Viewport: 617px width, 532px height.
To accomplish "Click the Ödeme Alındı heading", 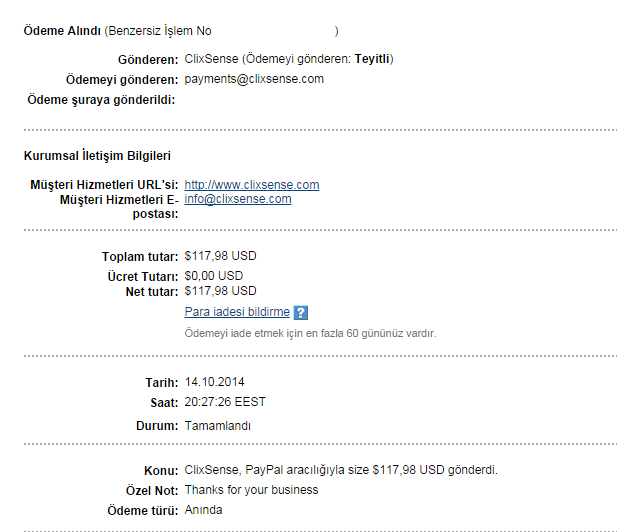I will pos(62,31).
